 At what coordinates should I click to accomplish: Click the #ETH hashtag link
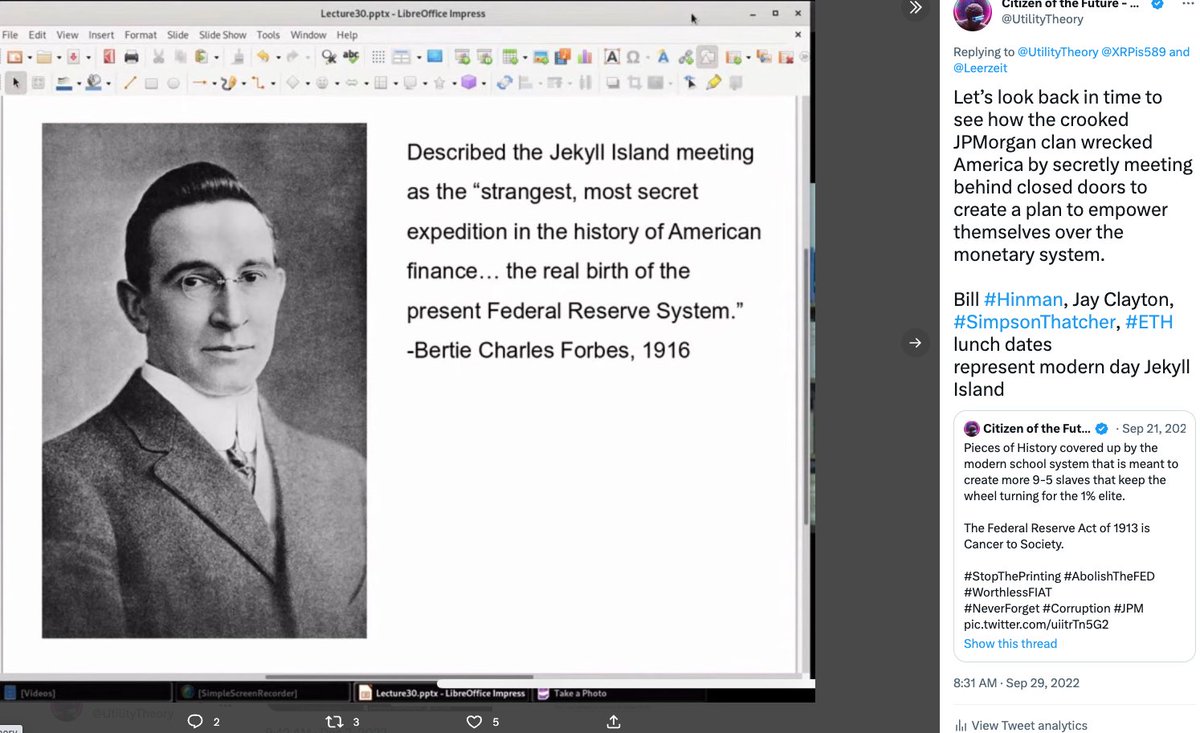[x=1149, y=322]
